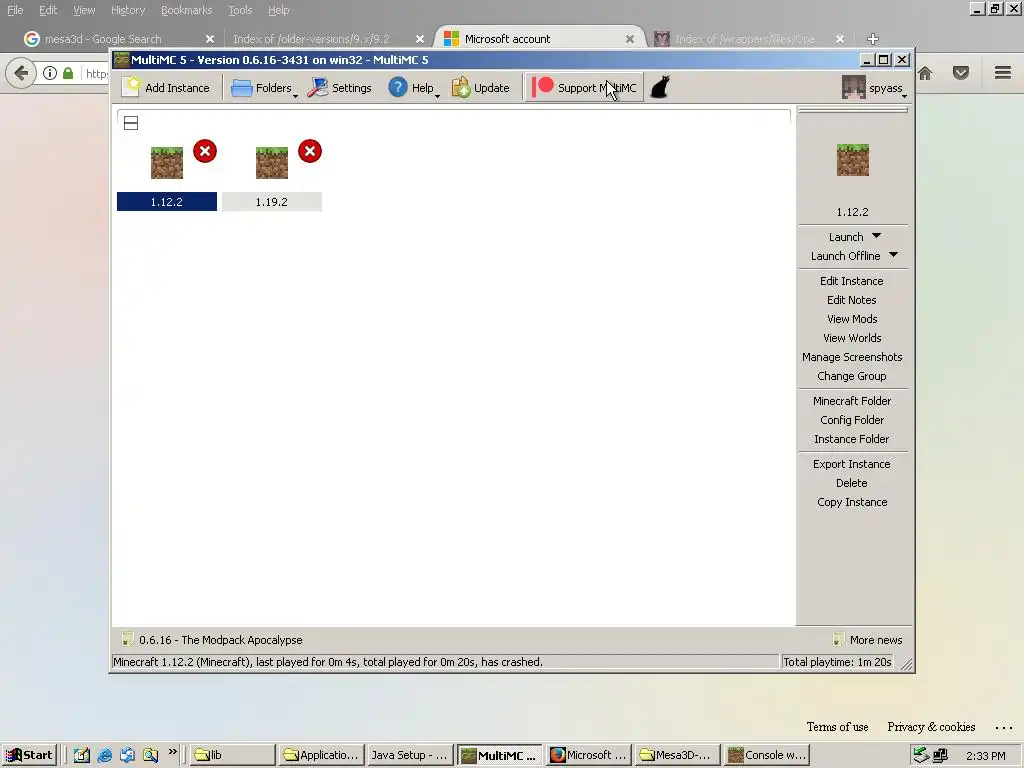Open the news item 0.6.16 - The Modpack Apocalypse
Screen dimensions: 1024x768
click(212, 640)
